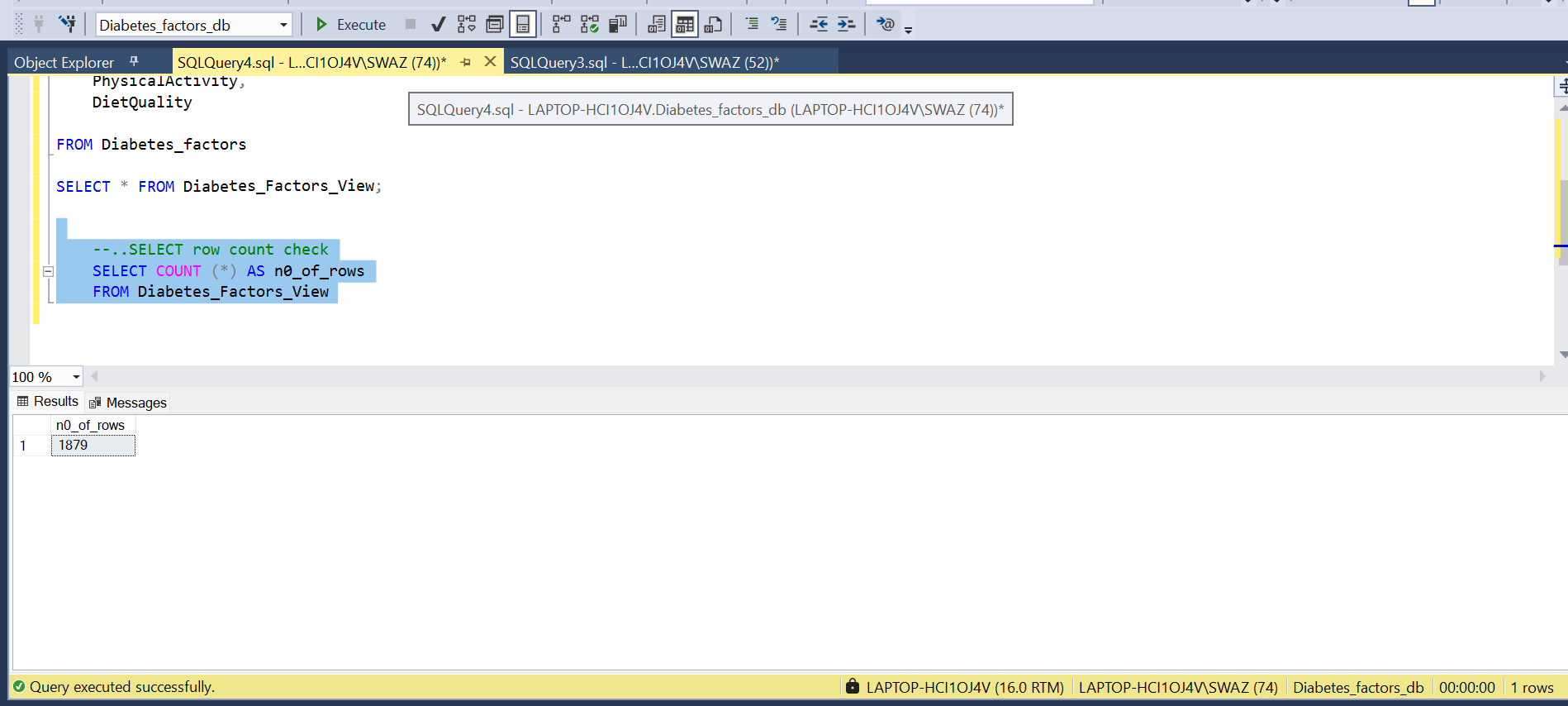Screen dimensions: 1568x706
Task: Decrease indent of the selected lines
Action: tap(819, 24)
